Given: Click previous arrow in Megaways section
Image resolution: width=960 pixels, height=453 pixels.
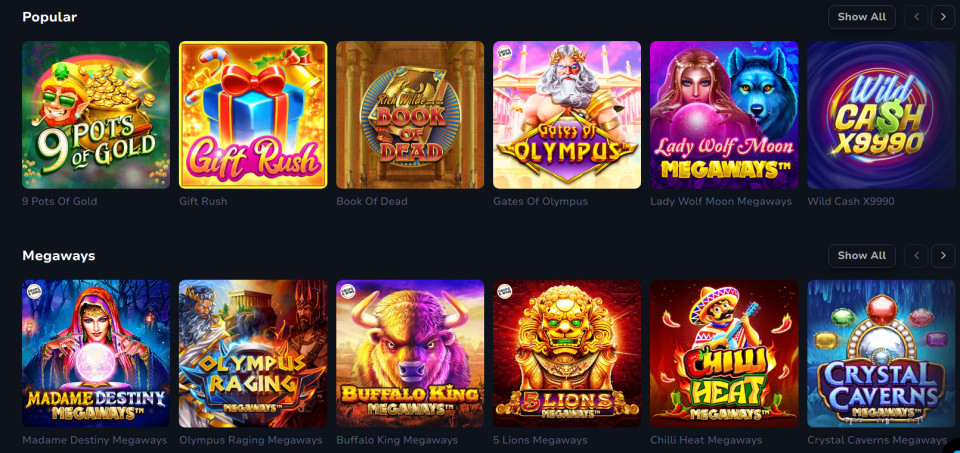Looking at the screenshot, I should tap(916, 256).
